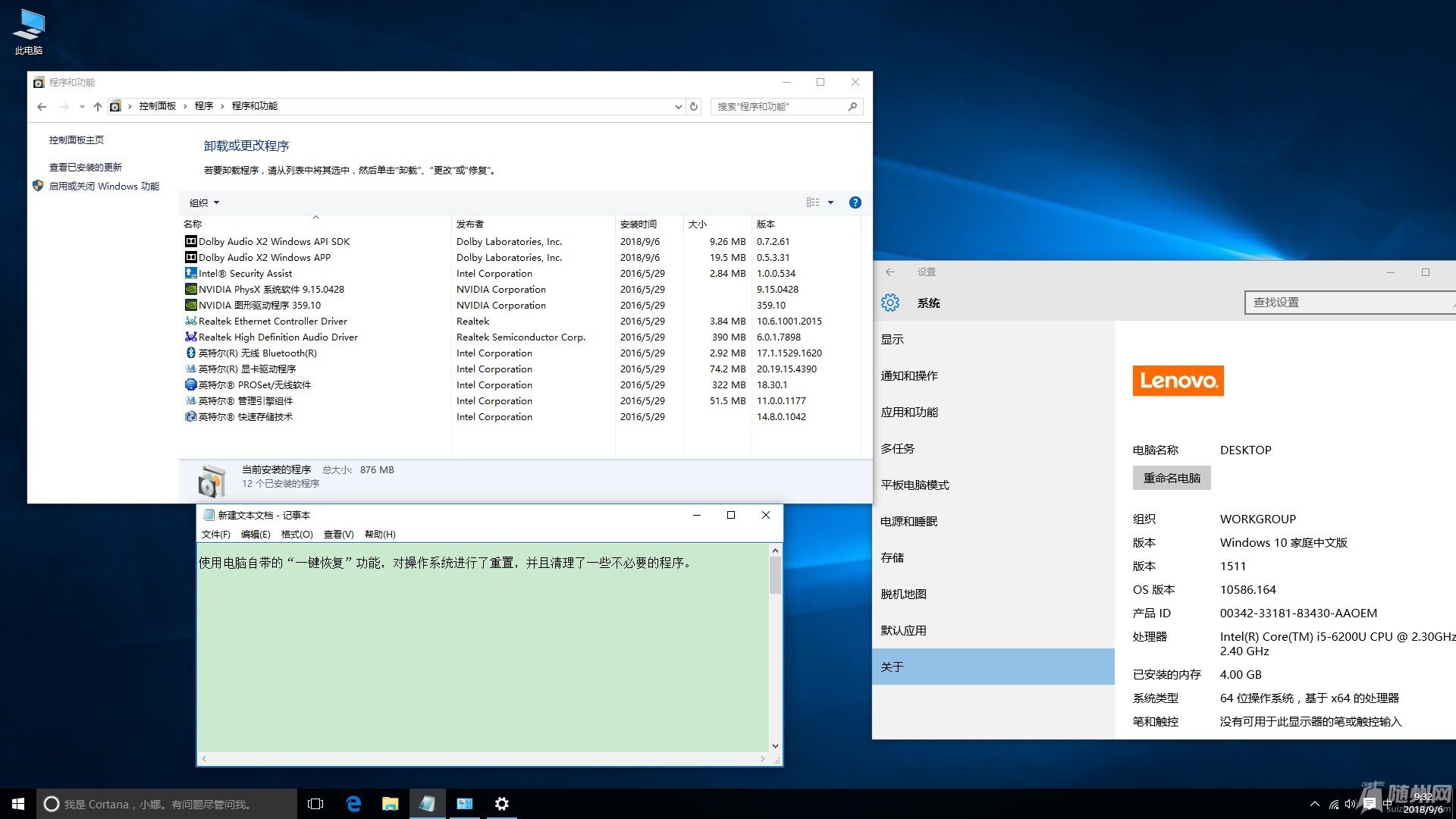Click inside the Notepad text area
1456x819 pixels.
[x=483, y=648]
